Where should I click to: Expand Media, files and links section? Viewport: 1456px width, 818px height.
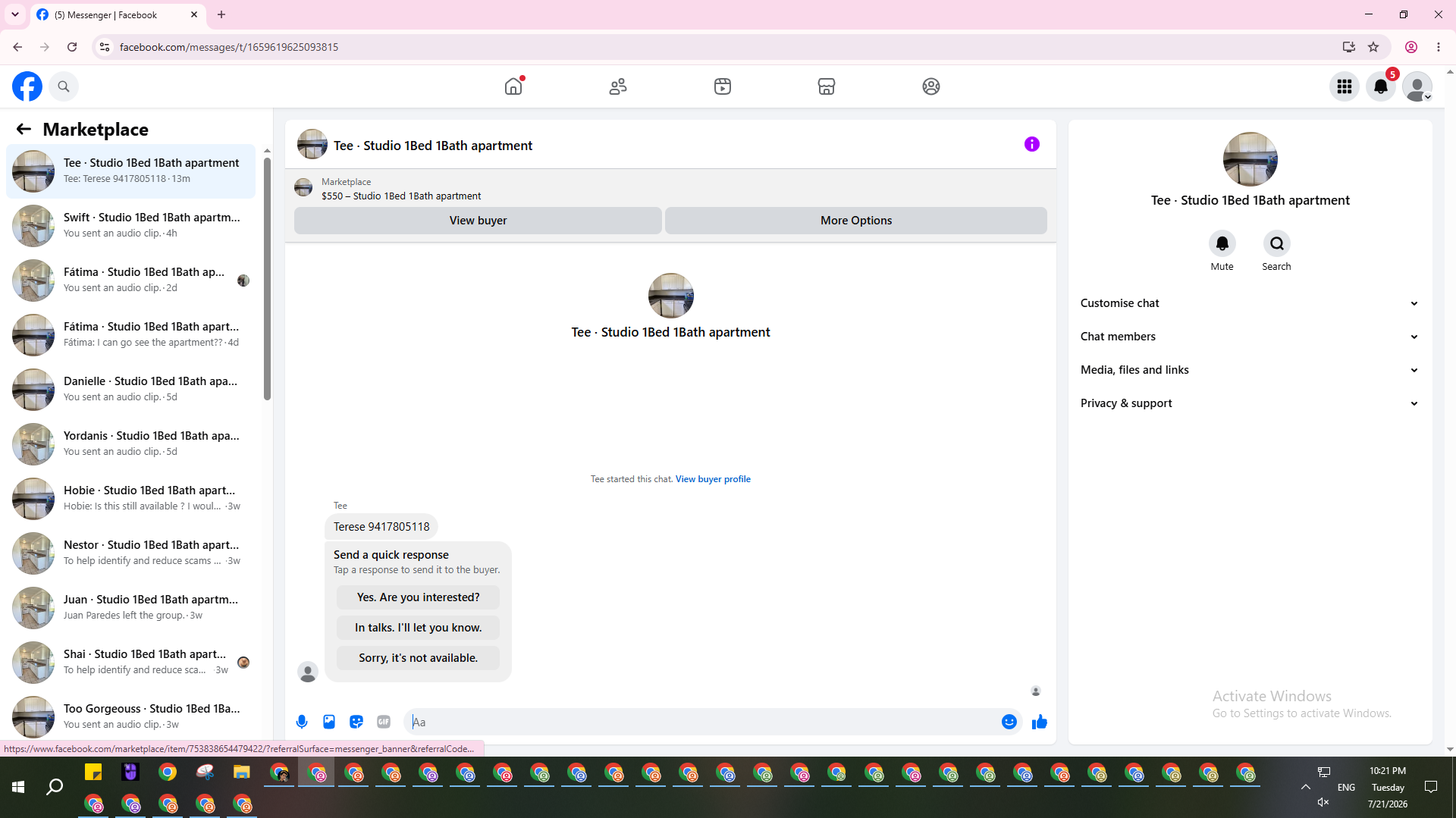(x=1250, y=370)
